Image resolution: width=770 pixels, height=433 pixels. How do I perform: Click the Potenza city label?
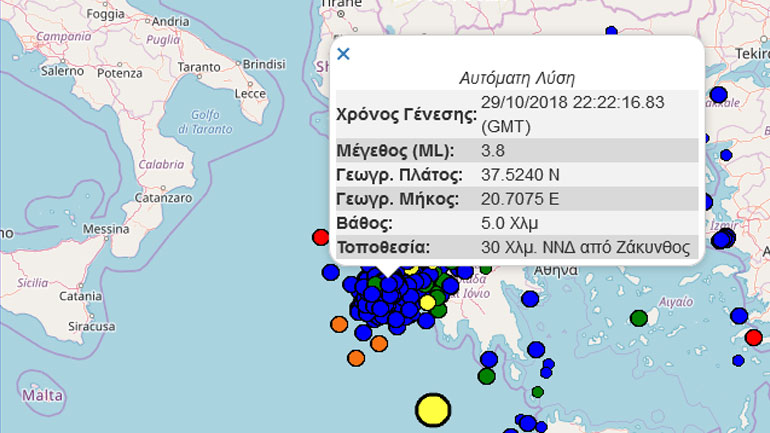click(120, 73)
